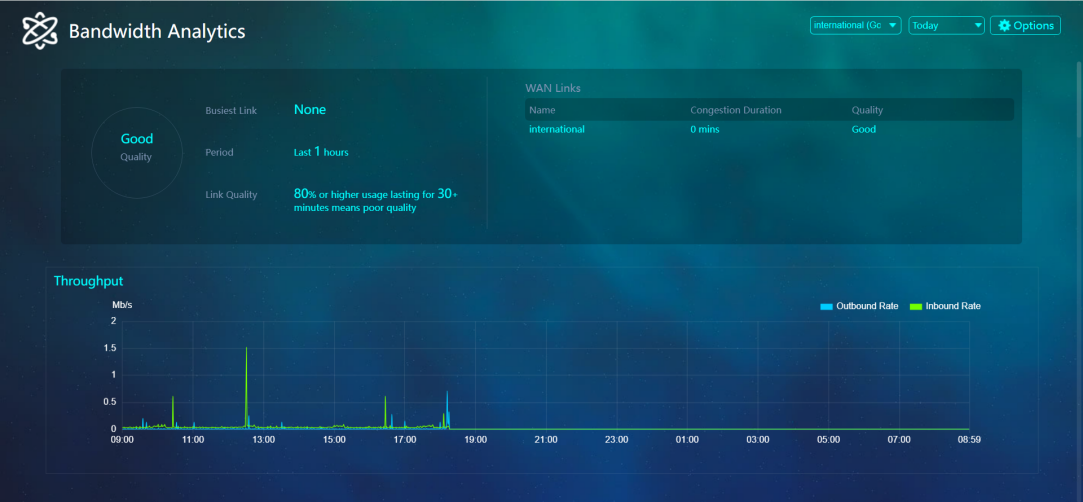Expand the international link dropdown

tap(856, 26)
